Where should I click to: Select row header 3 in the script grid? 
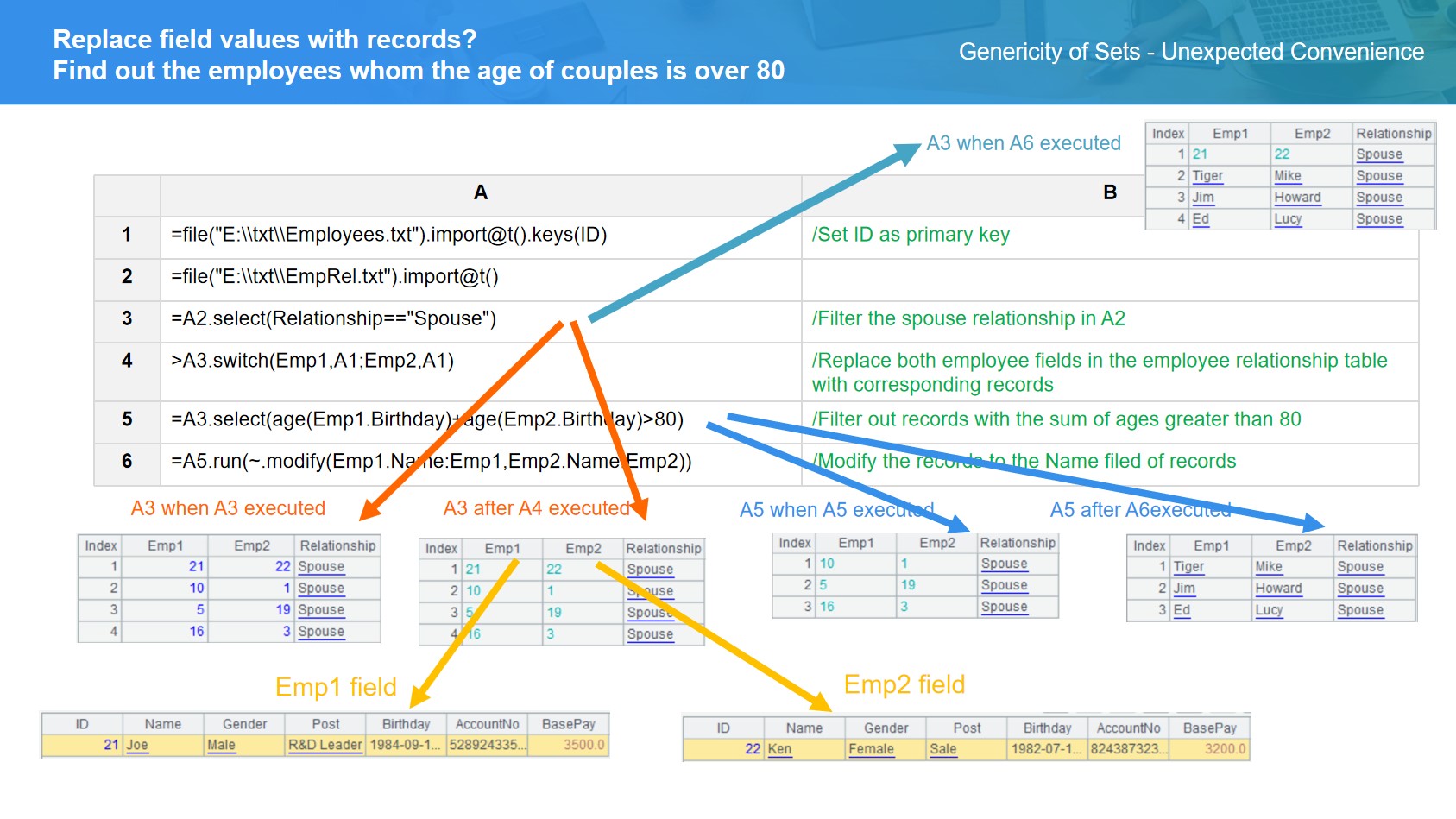pos(127,319)
